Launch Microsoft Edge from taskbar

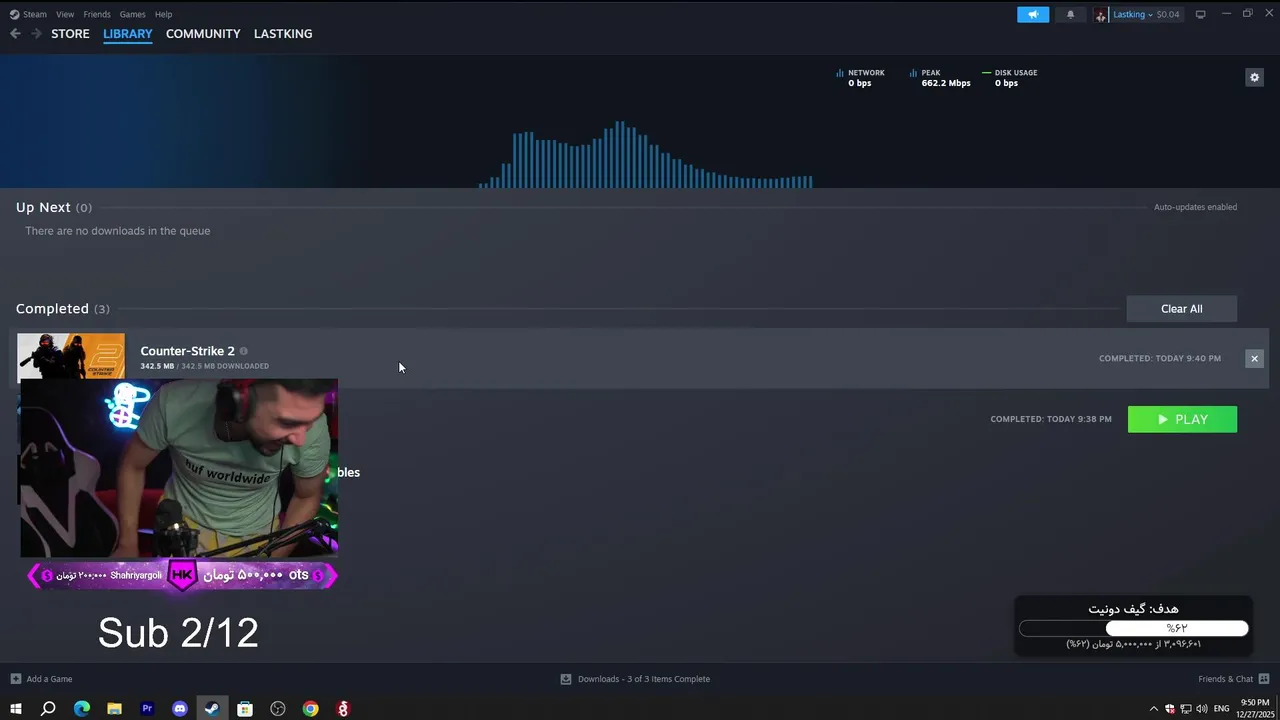click(82, 709)
